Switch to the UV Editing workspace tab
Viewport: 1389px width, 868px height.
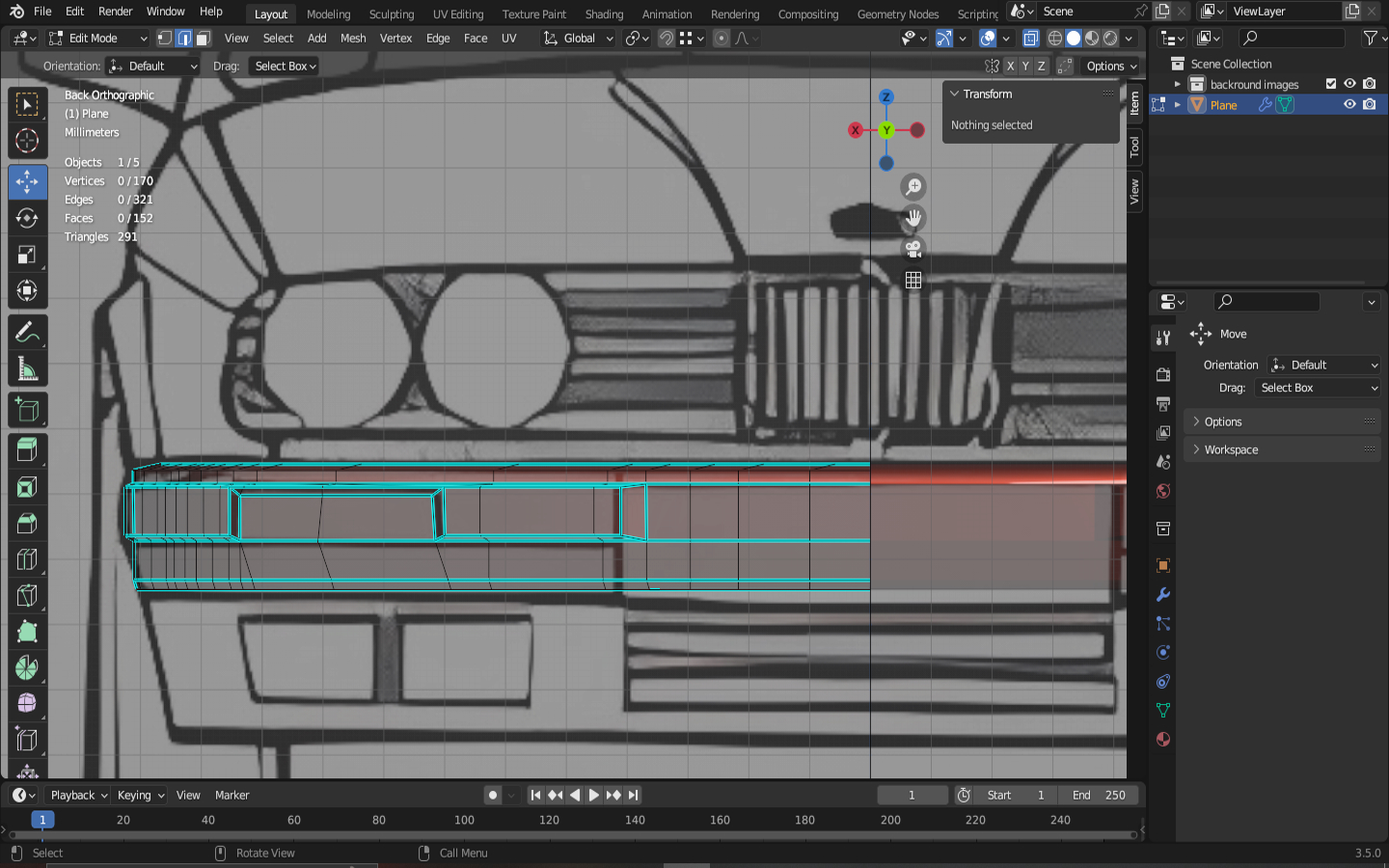[x=457, y=14]
